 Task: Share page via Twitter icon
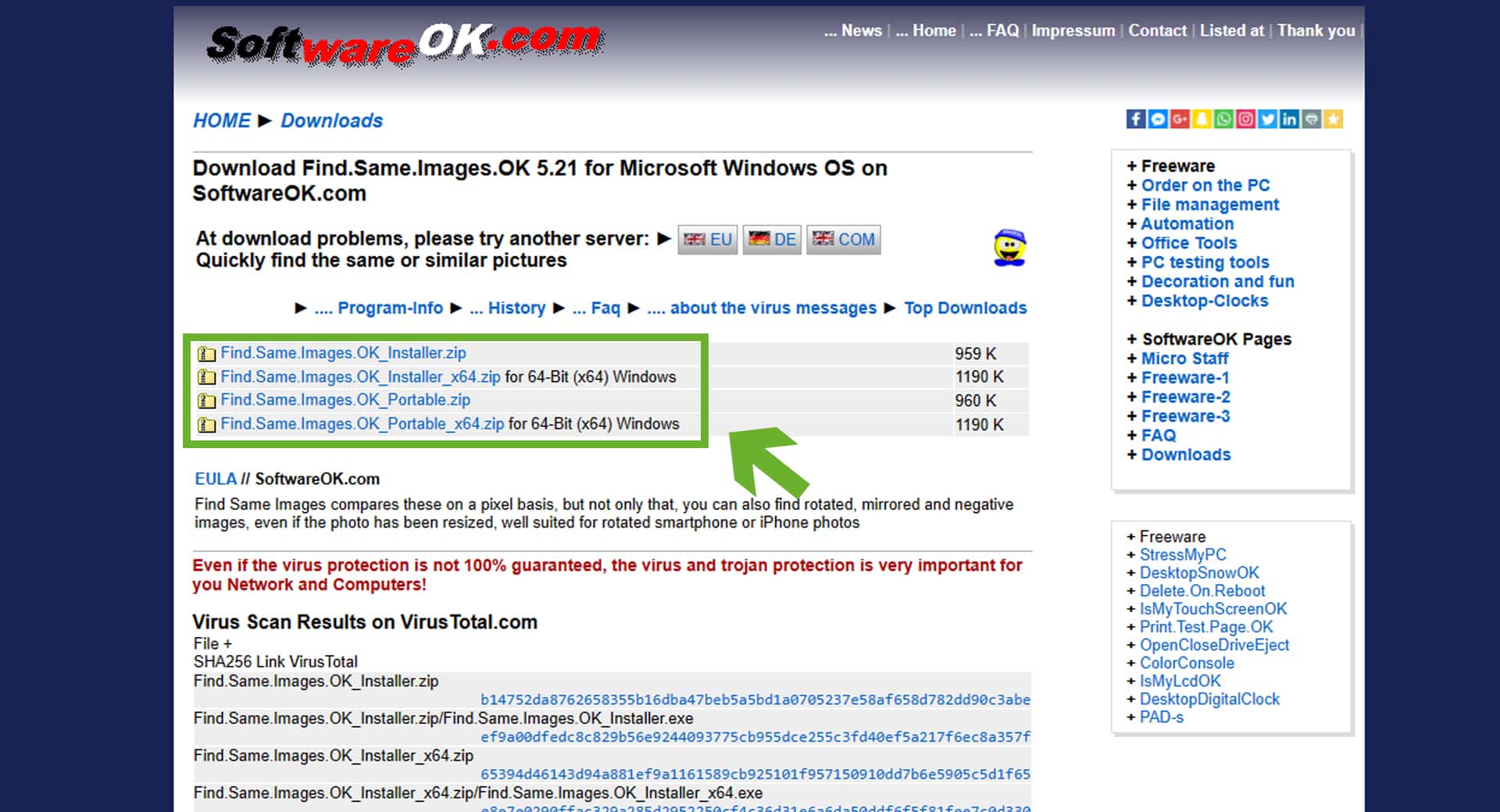coord(1267,119)
